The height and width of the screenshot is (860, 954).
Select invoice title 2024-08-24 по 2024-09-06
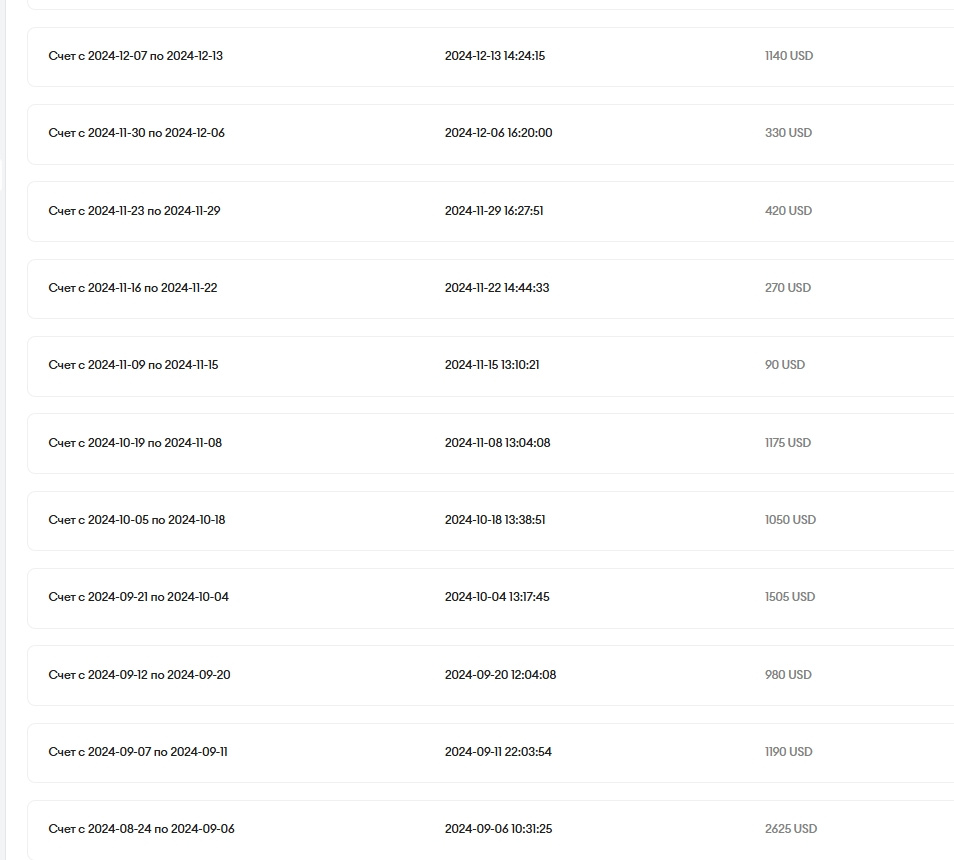(x=142, y=829)
